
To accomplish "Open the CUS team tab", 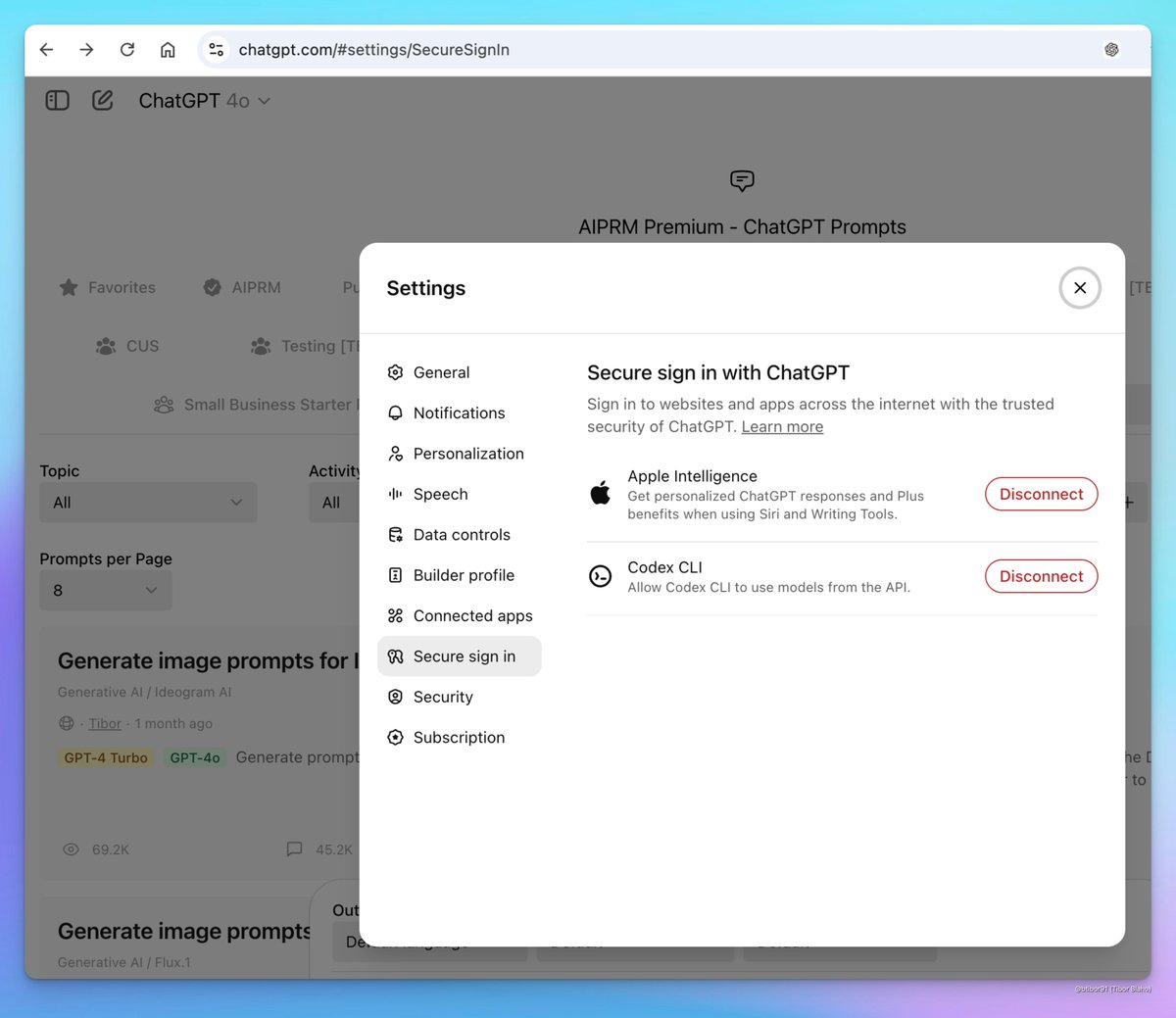I will [127, 346].
